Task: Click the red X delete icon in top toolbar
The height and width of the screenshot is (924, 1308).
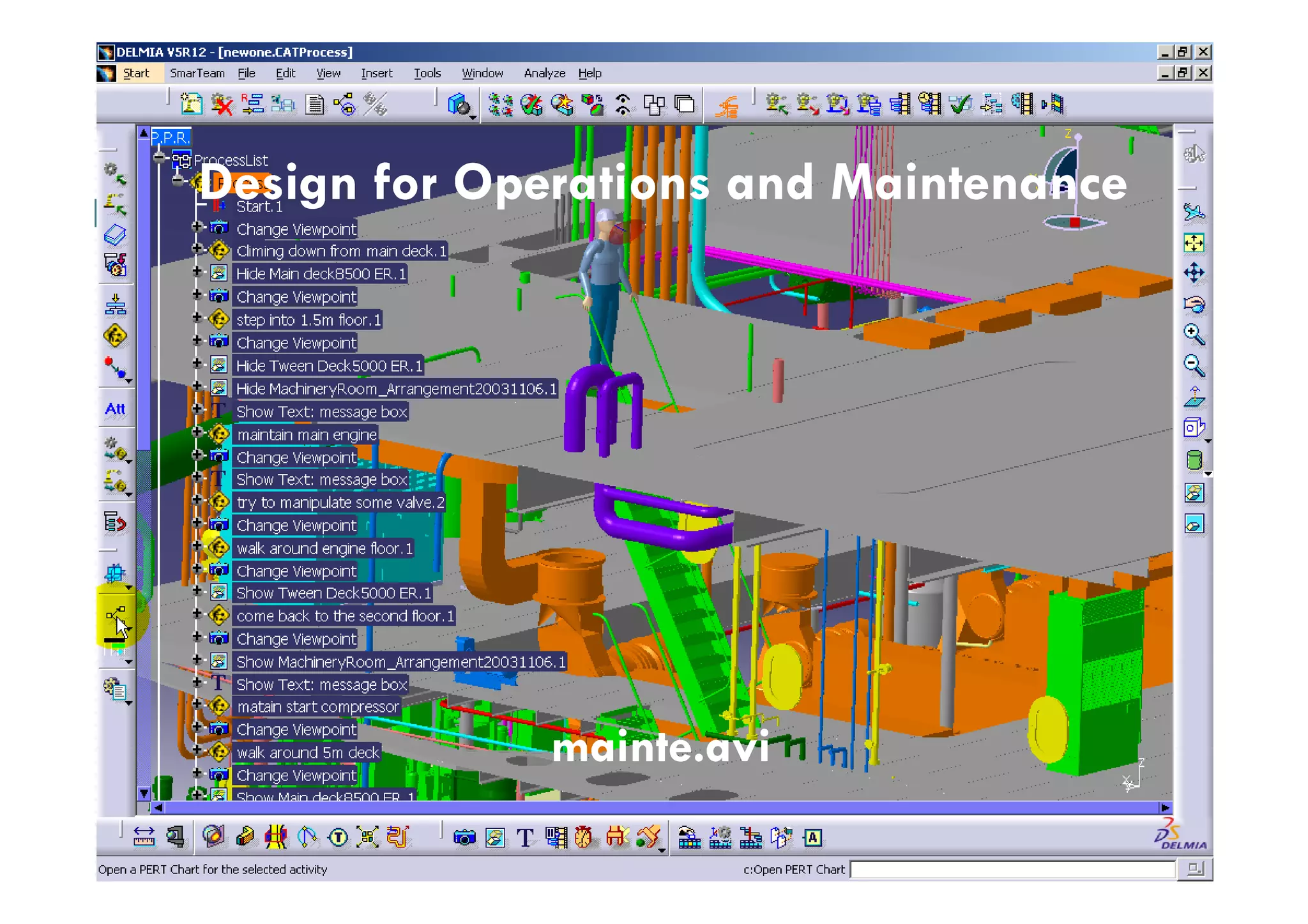Action: coord(222,104)
